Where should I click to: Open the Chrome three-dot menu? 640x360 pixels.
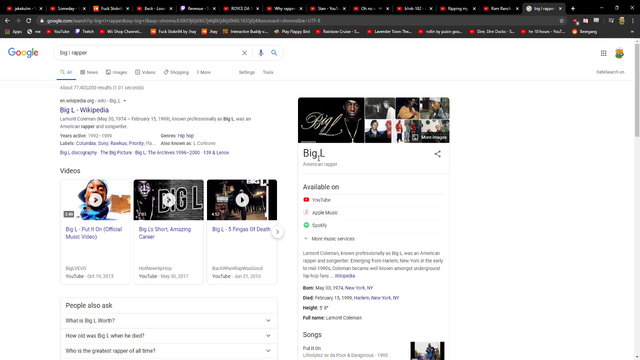point(633,20)
